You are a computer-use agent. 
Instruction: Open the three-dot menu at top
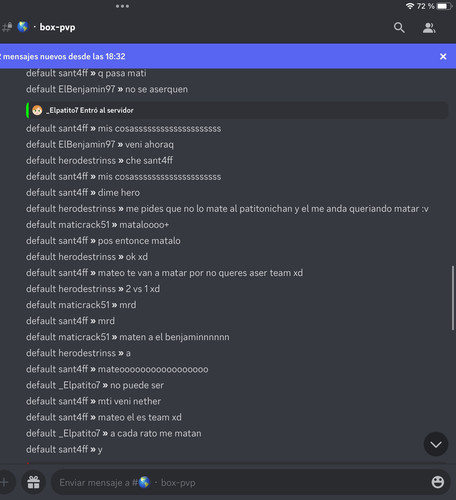coord(122,6)
